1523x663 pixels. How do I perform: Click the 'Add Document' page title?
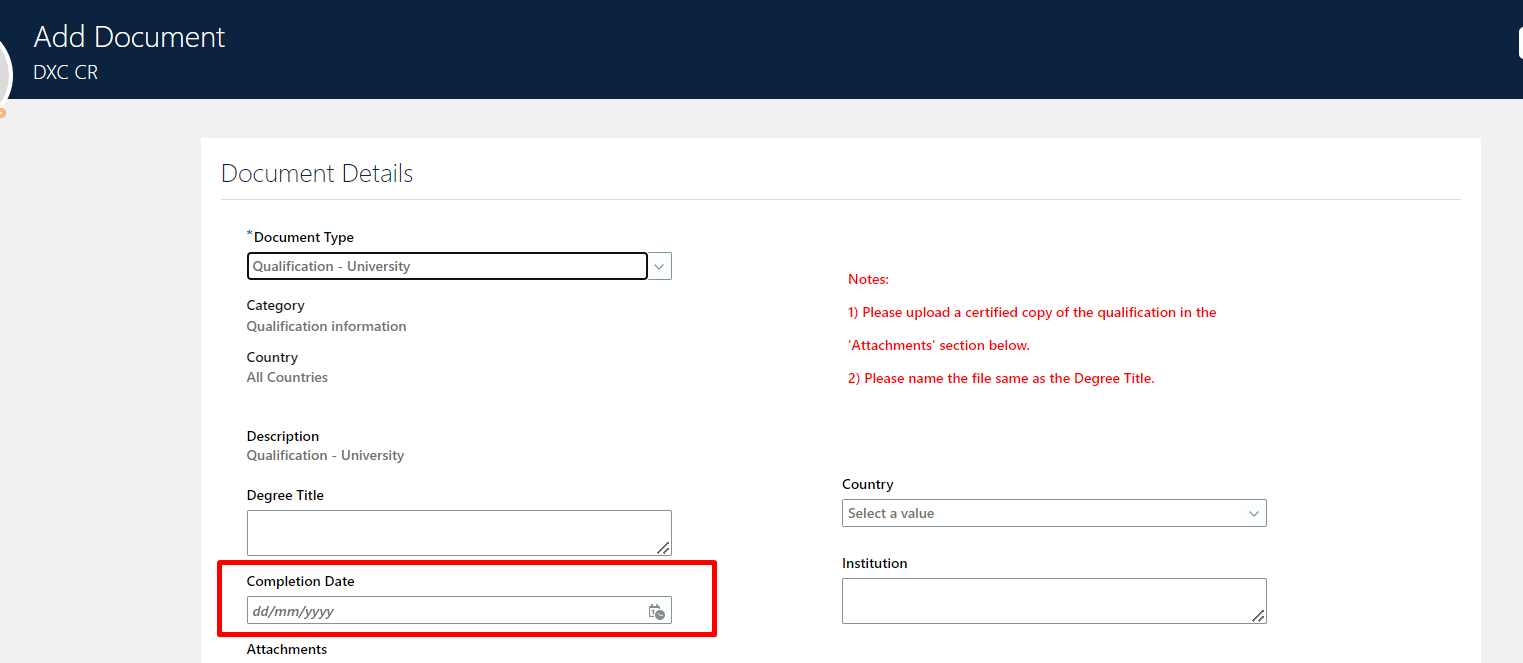[x=129, y=37]
